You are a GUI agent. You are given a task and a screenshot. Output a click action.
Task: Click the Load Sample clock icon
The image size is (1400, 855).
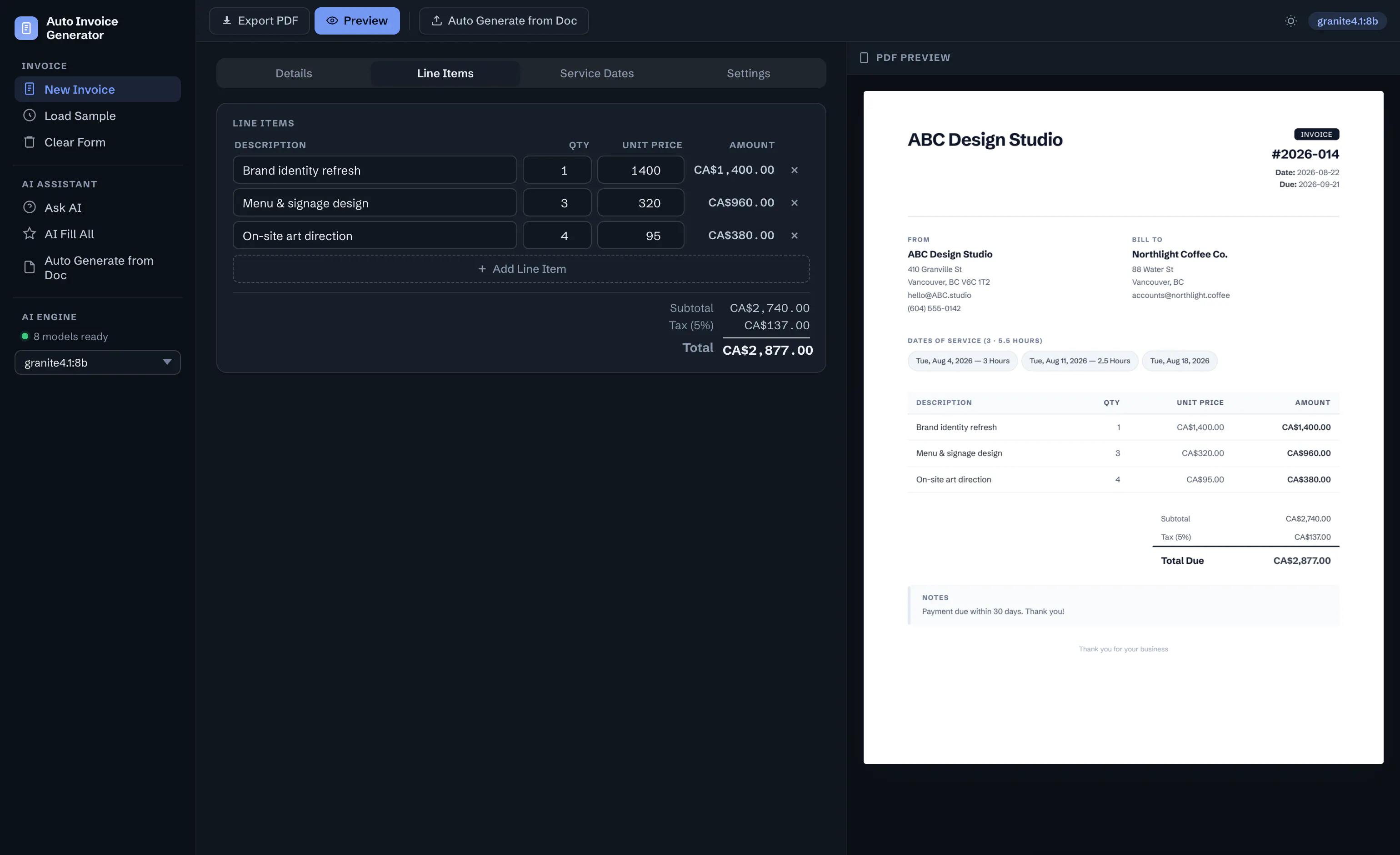pos(30,116)
